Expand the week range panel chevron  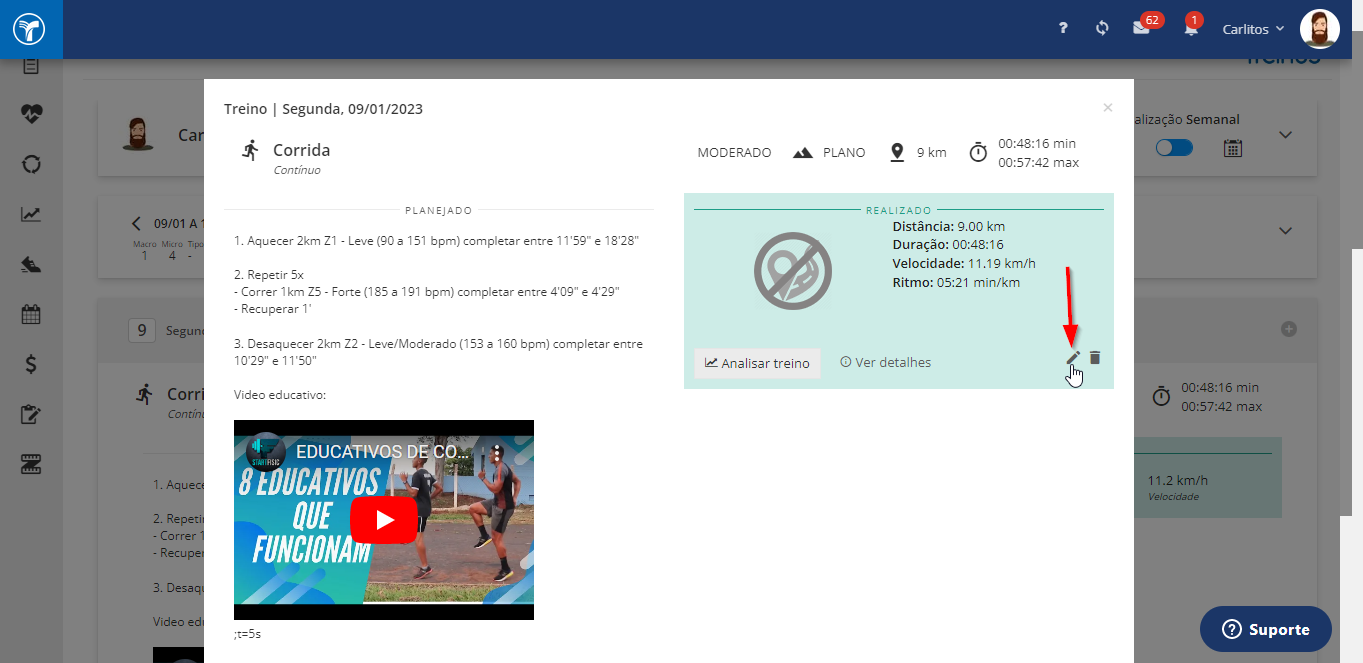click(1286, 231)
